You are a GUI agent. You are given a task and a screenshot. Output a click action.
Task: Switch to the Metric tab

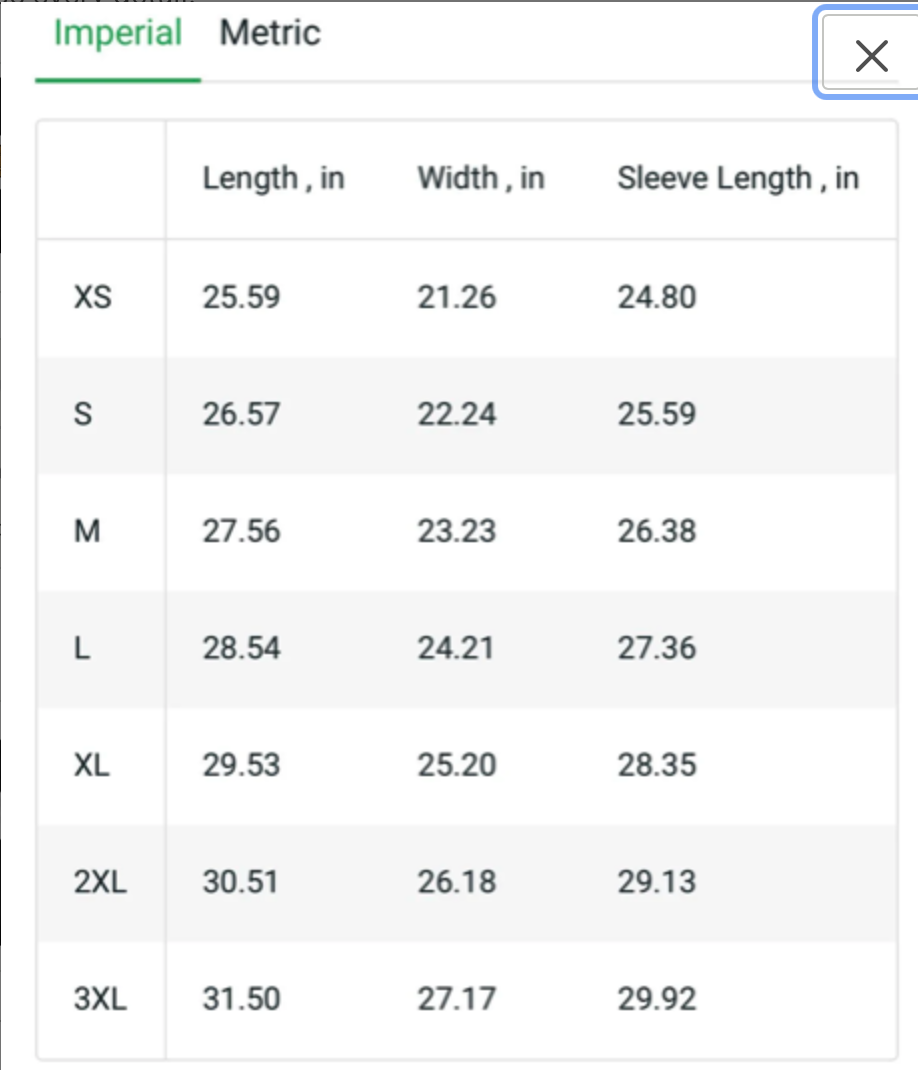(x=270, y=33)
